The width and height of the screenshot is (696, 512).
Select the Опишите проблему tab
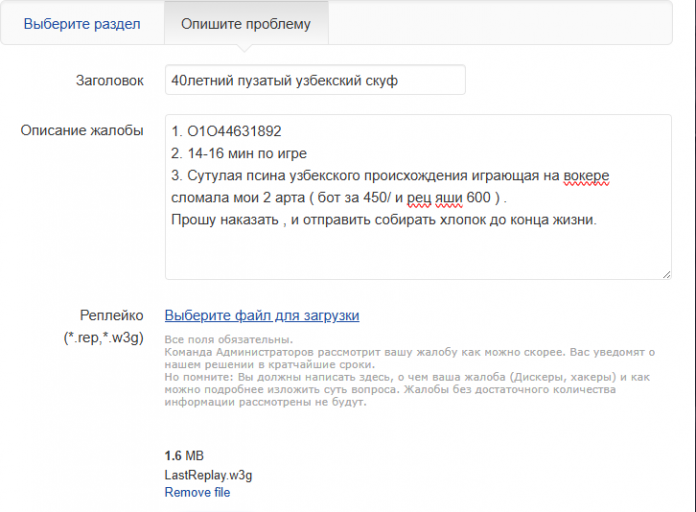coord(246,24)
